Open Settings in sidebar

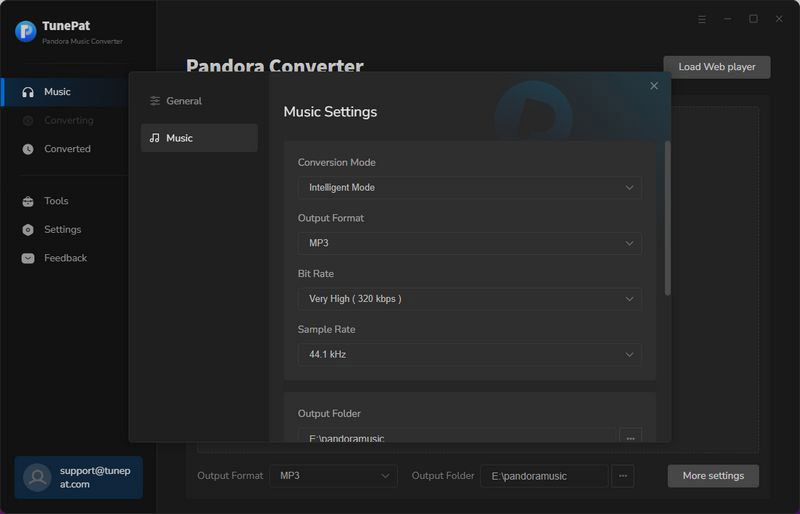coord(65,230)
